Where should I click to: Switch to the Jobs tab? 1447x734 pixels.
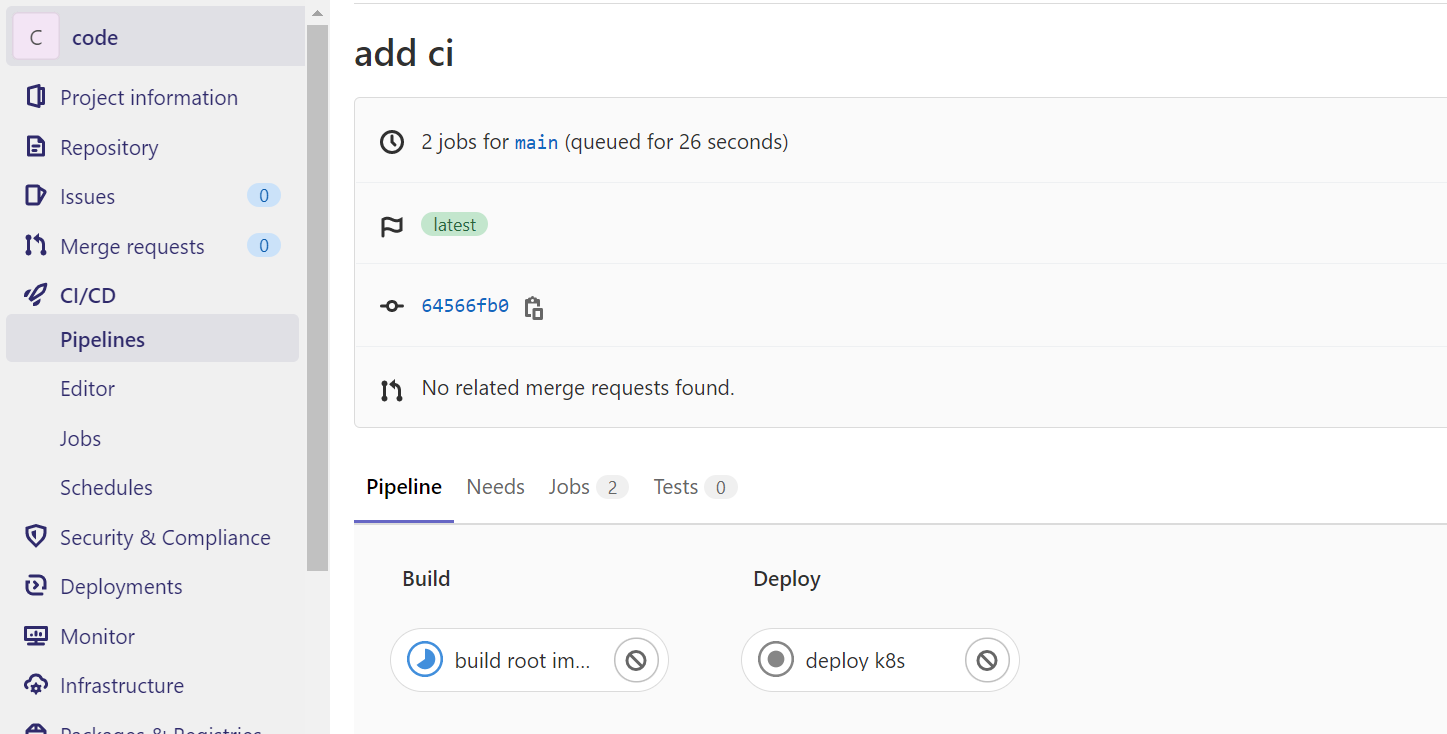pos(569,487)
